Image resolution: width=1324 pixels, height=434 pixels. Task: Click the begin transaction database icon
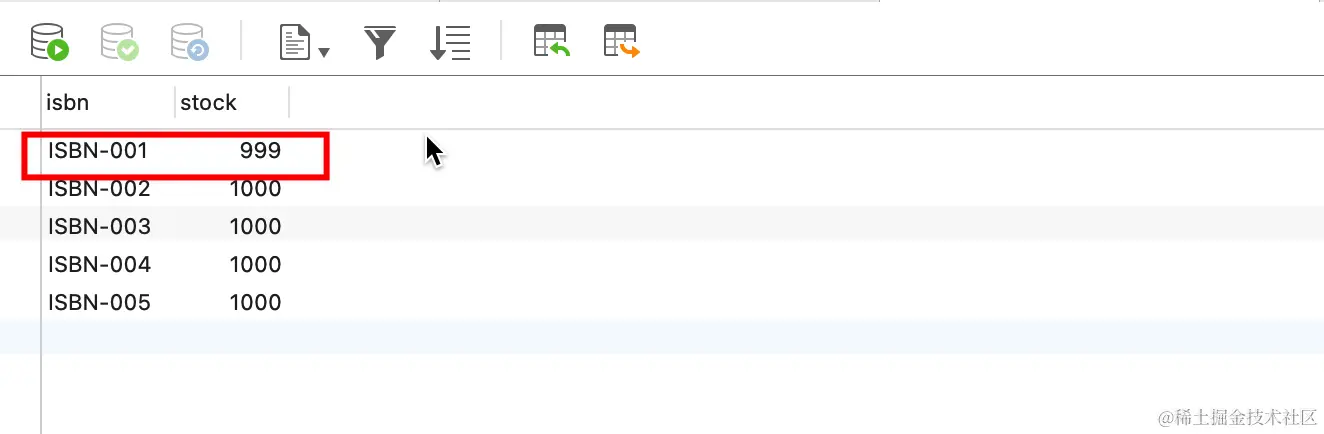48,43
